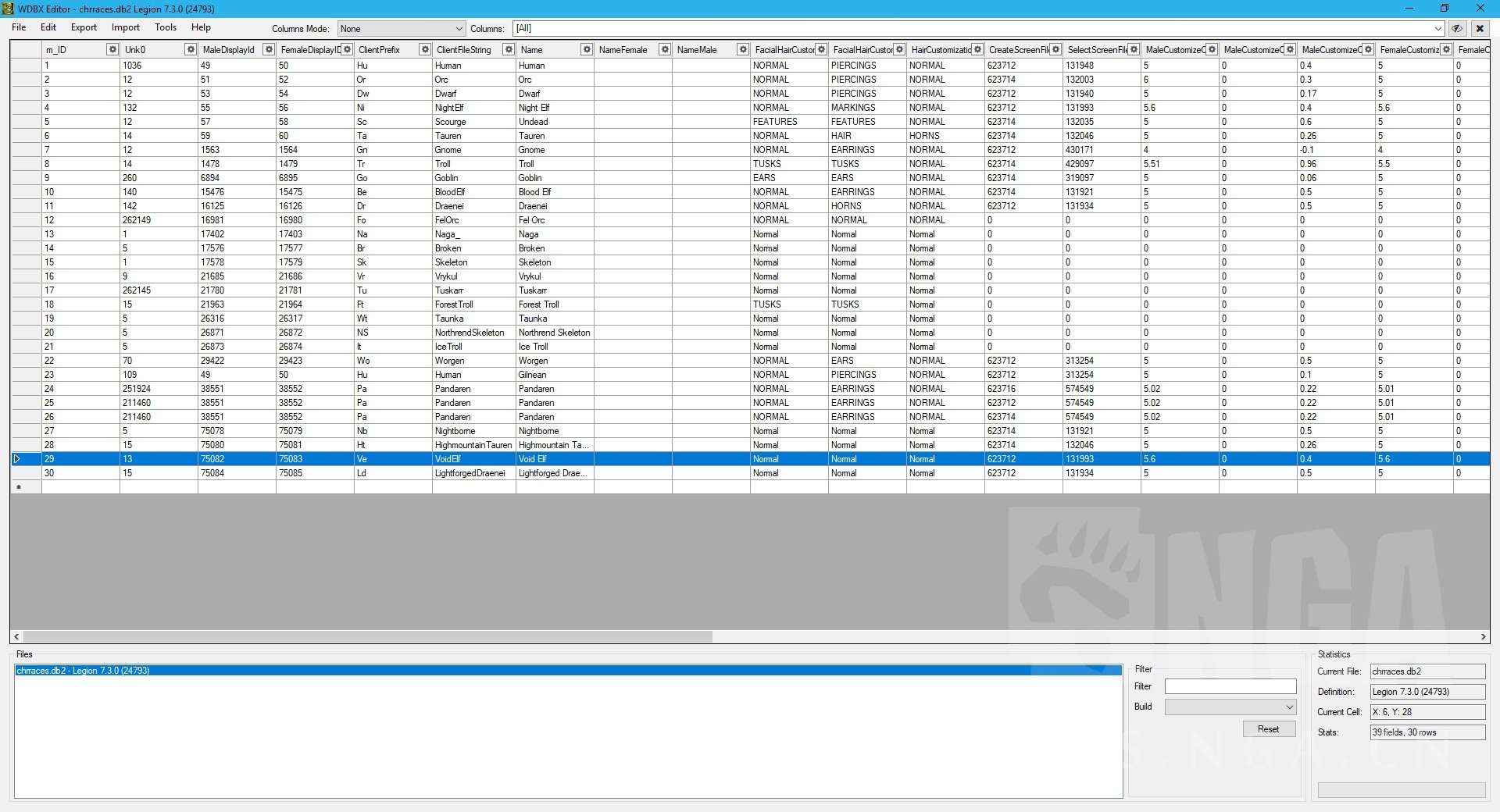Toggle hidden columns with the eye icon
Image resolution: width=1500 pixels, height=812 pixels.
click(x=1457, y=28)
